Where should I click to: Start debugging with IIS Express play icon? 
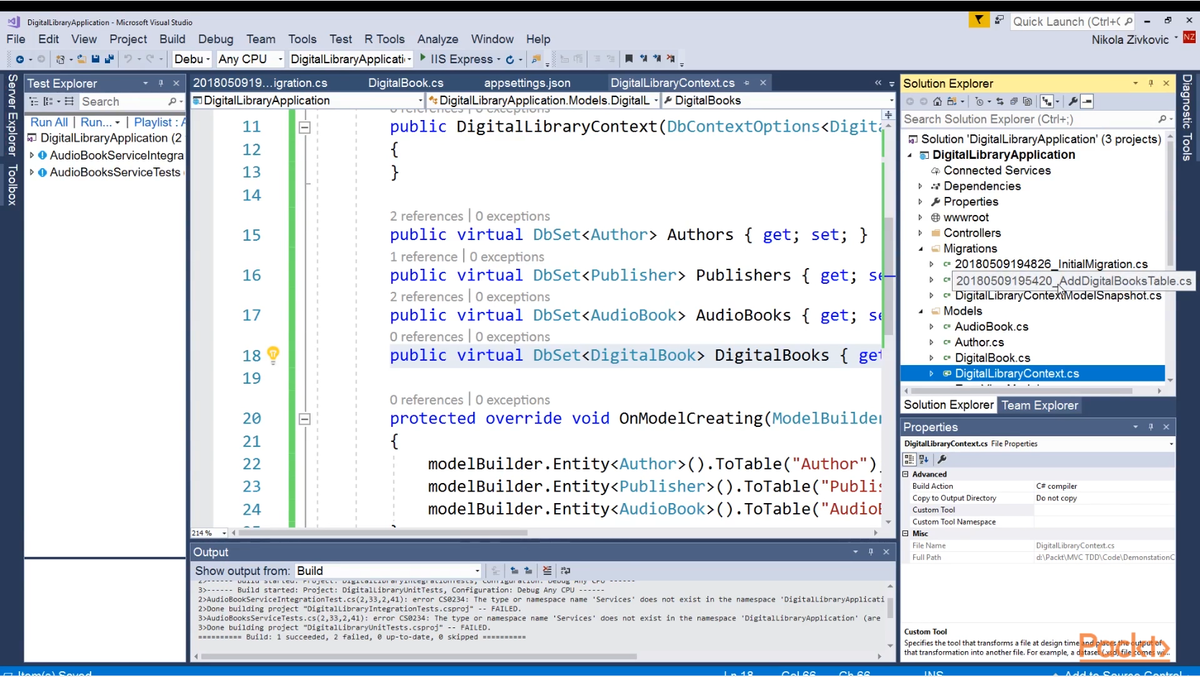click(423, 59)
